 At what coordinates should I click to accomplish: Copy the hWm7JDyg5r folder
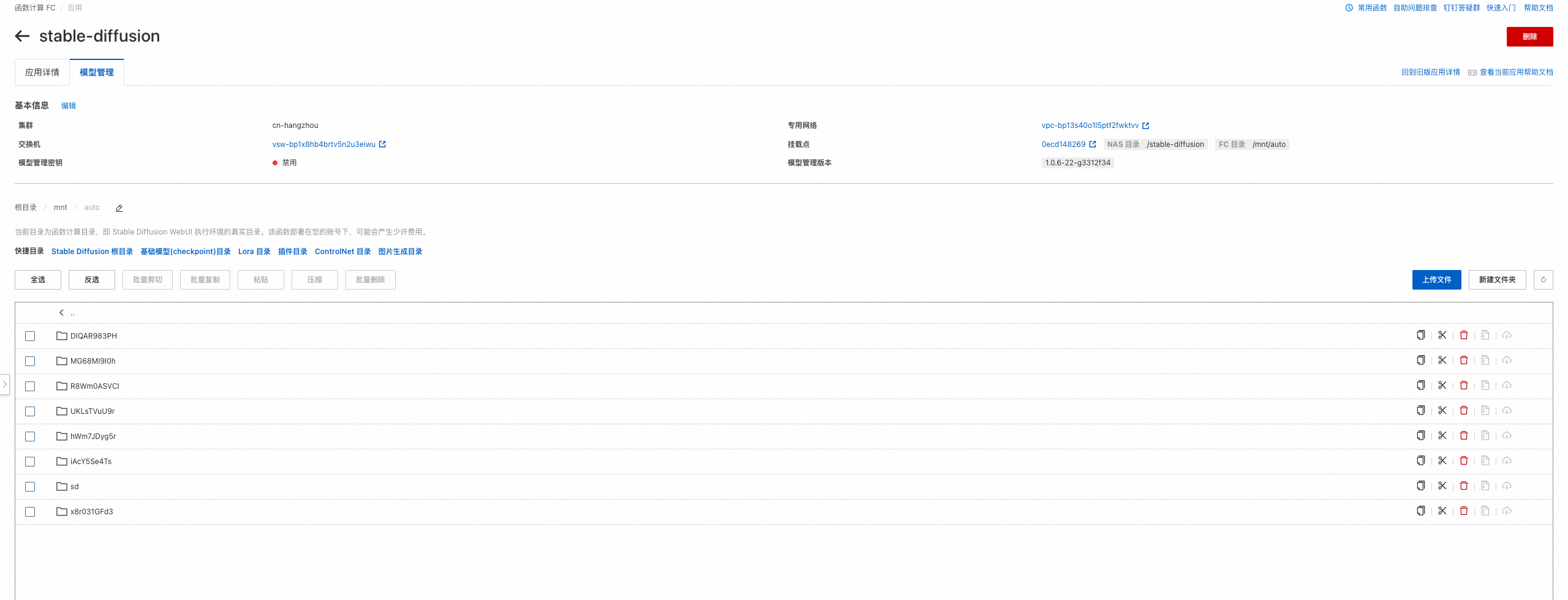(x=1420, y=435)
